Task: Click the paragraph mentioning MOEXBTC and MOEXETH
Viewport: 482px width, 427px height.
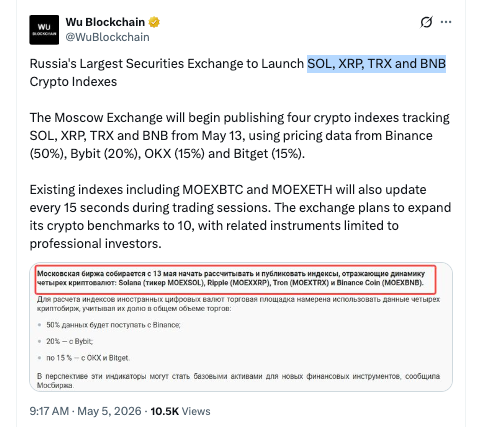Action: pos(240,217)
